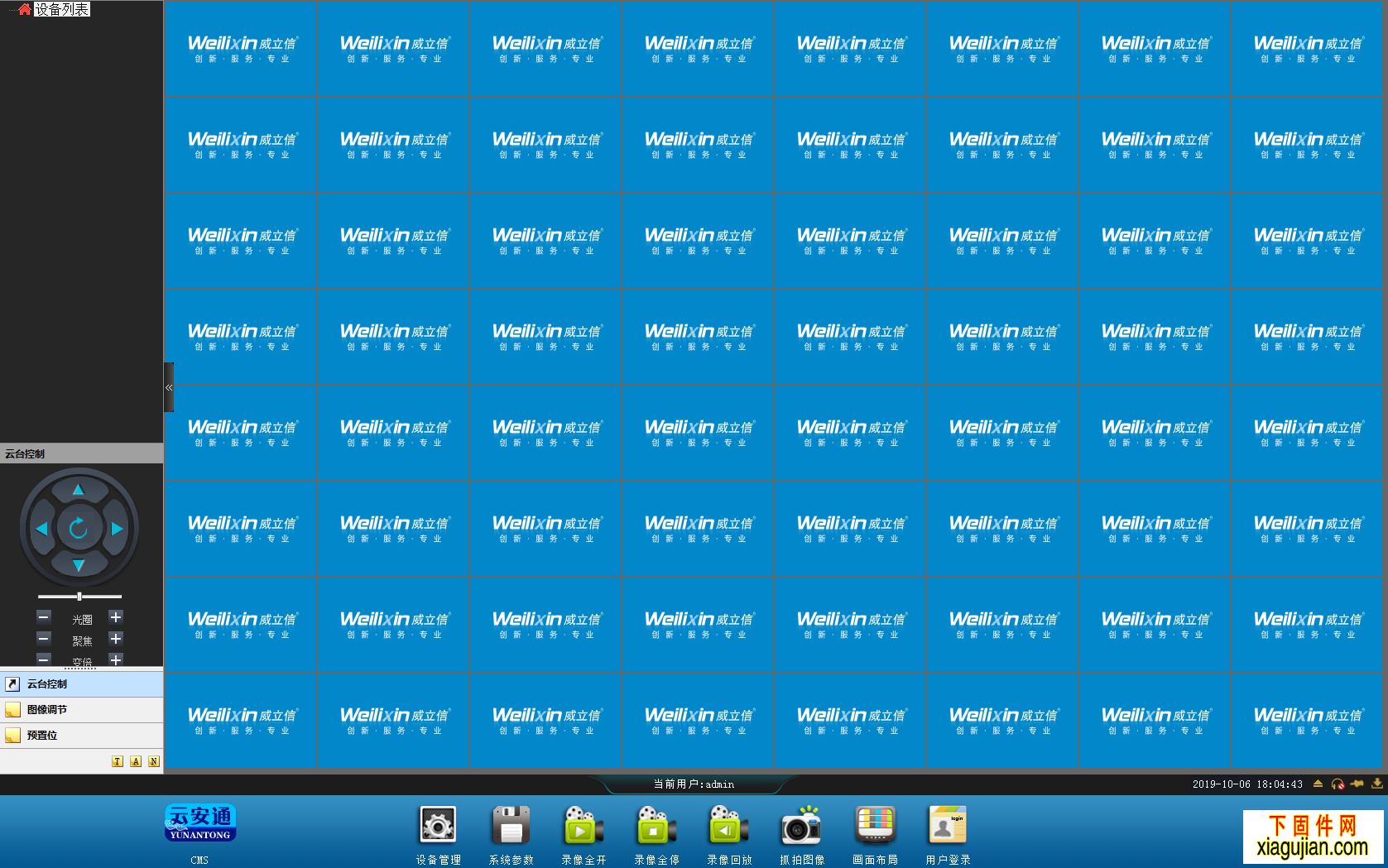
Task: Open 设备管理 device management
Action: [x=438, y=835]
